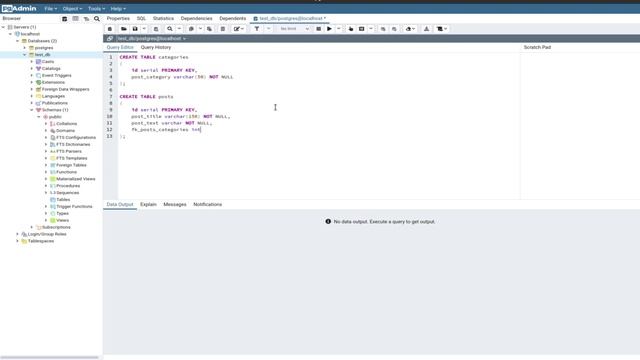The width and height of the screenshot is (640, 360).
Task: Open the Copy options dropdown arrow
Action: [x=200, y=29]
